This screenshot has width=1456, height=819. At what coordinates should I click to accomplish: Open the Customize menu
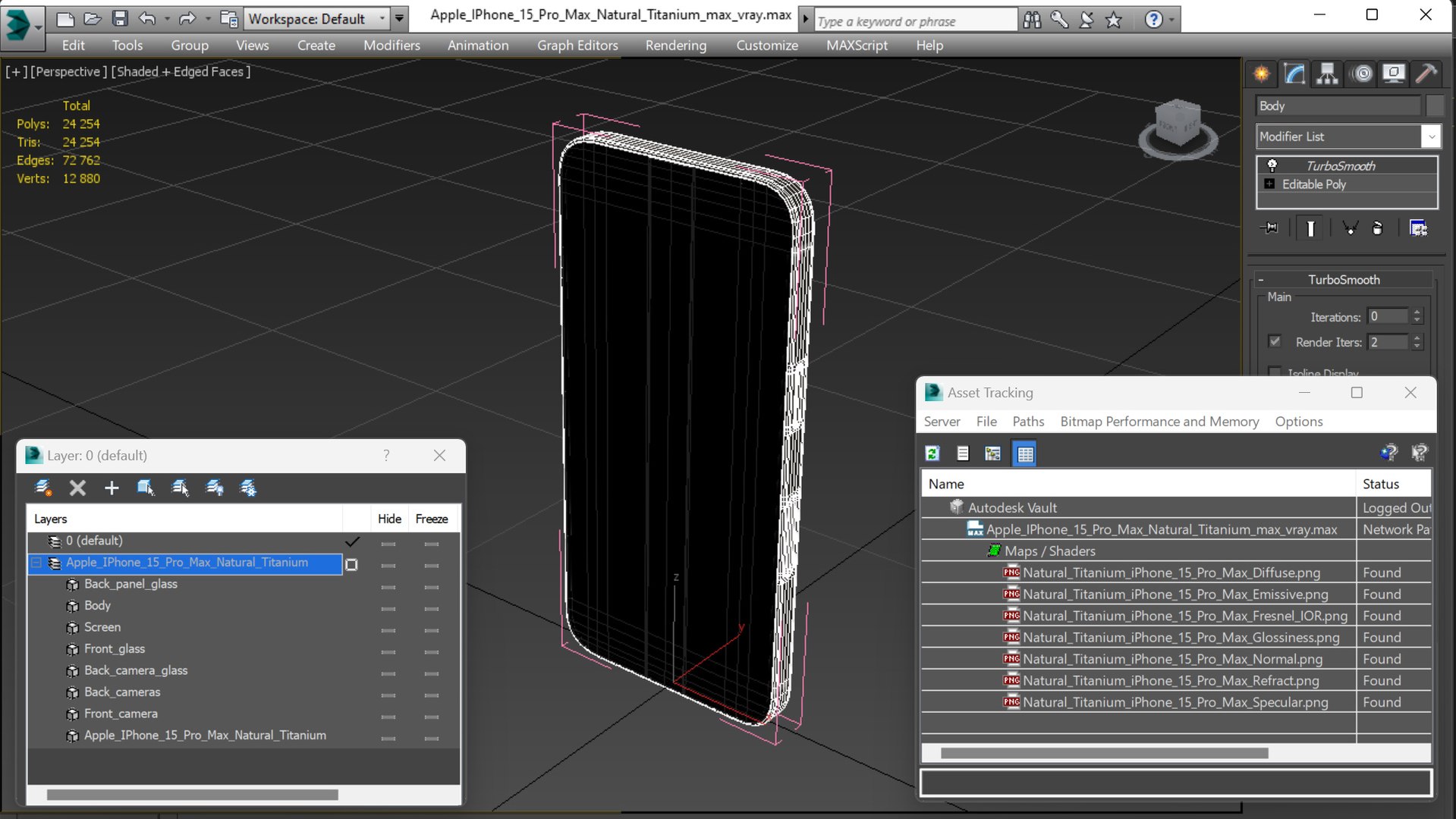click(x=767, y=45)
